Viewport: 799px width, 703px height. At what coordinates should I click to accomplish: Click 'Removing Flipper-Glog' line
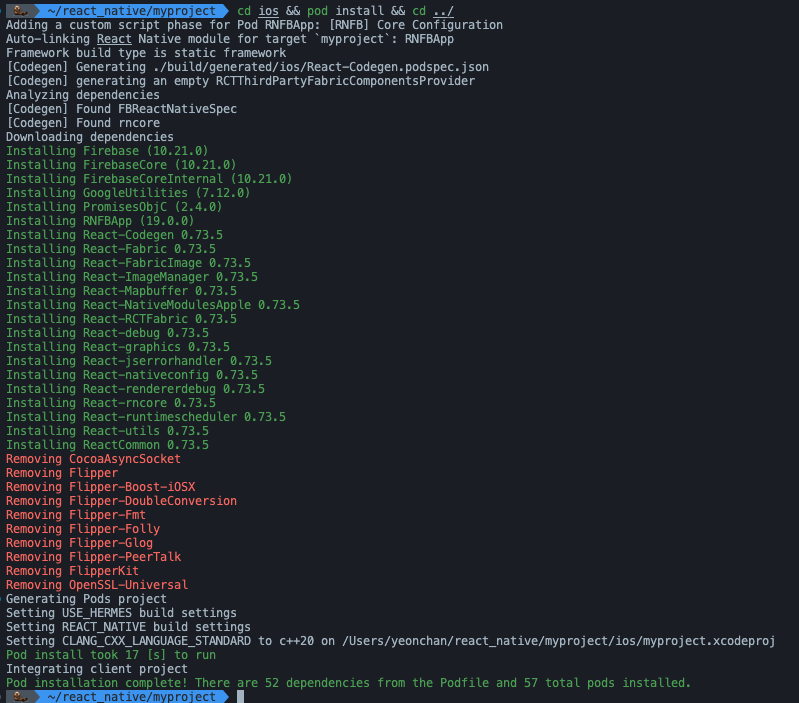click(79, 544)
